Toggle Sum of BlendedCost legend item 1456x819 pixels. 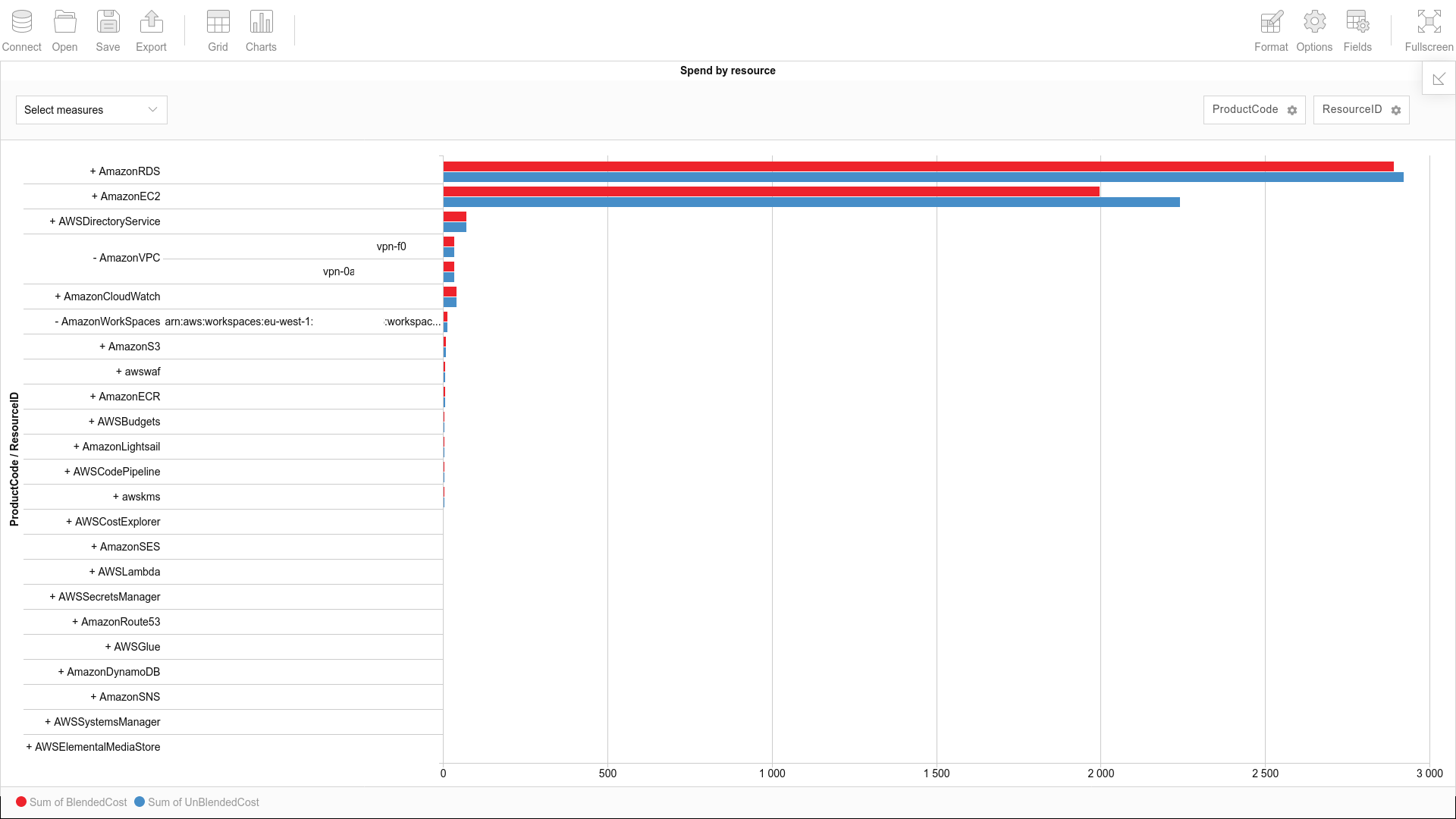tap(72, 802)
